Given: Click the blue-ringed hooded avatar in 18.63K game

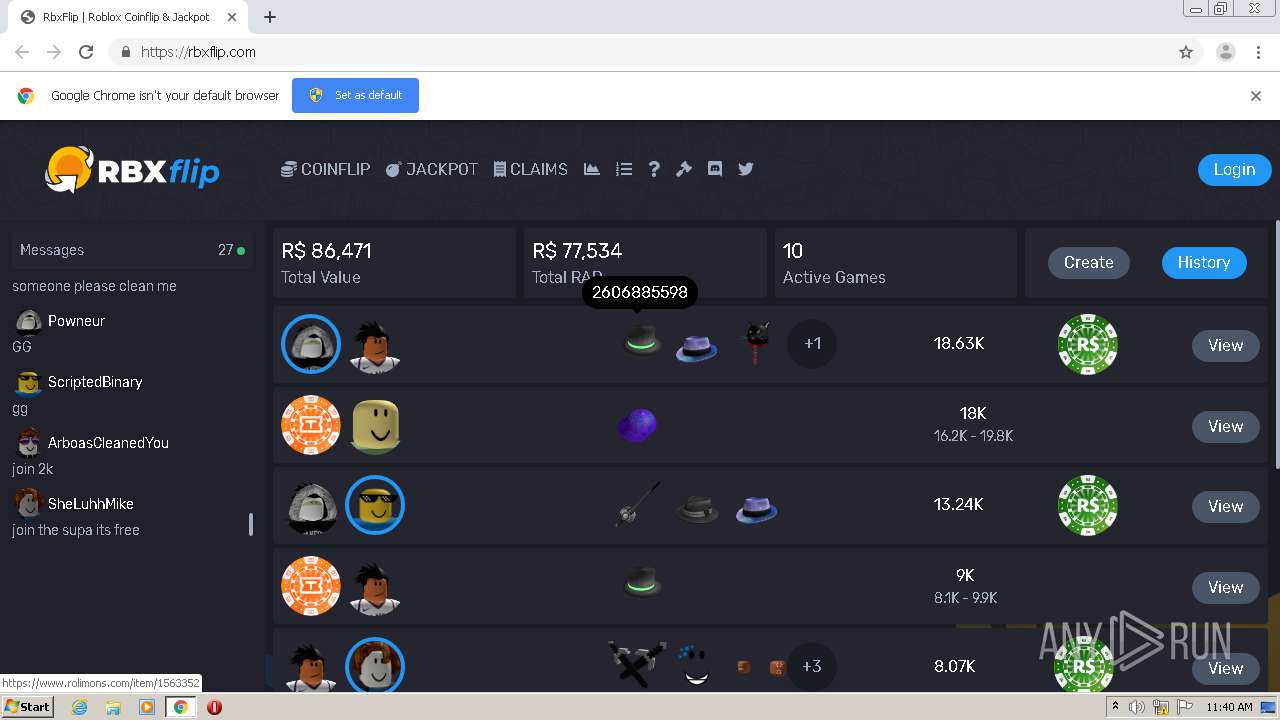Looking at the screenshot, I should click(x=311, y=344).
